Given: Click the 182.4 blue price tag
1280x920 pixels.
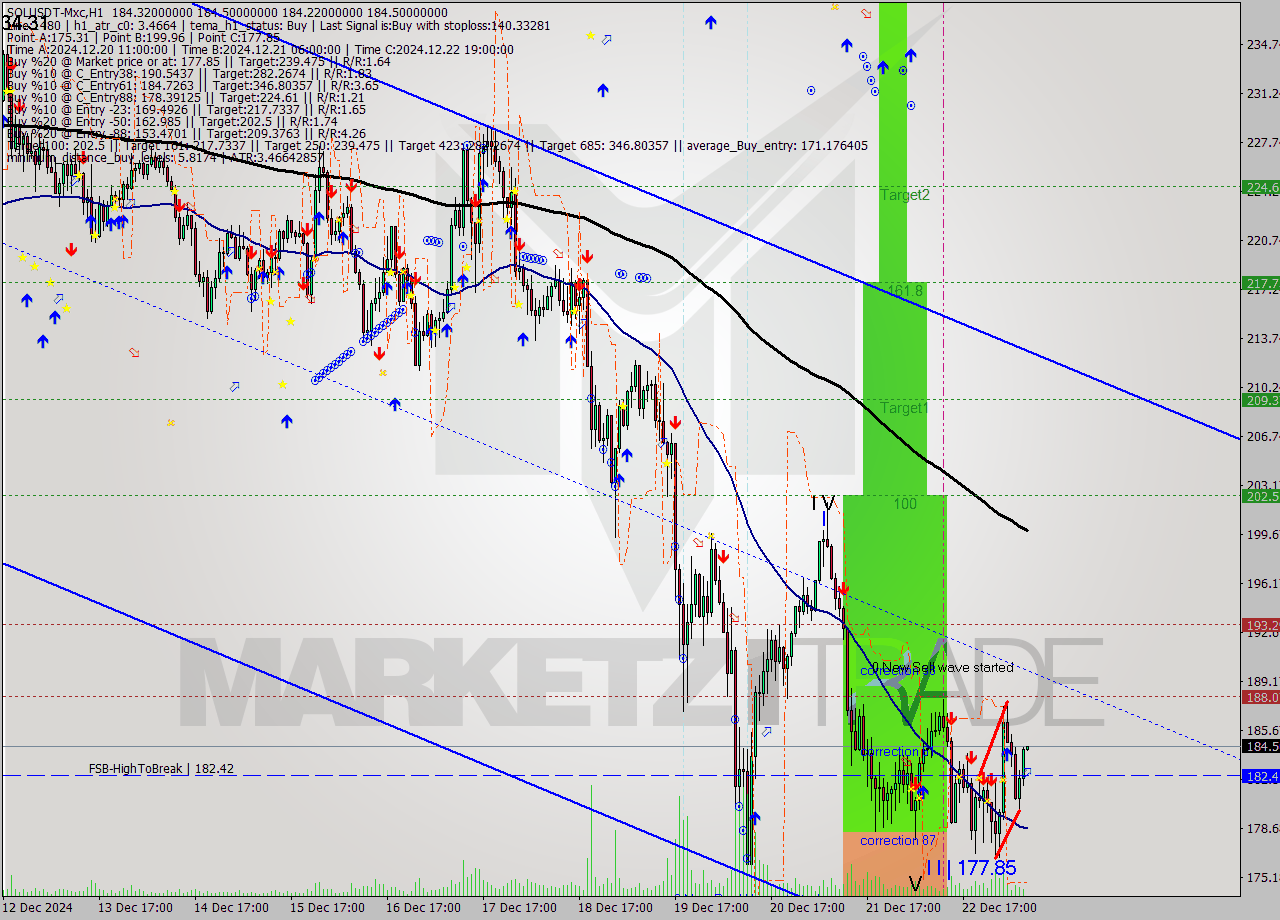Looking at the screenshot, I should click(x=1260, y=776).
